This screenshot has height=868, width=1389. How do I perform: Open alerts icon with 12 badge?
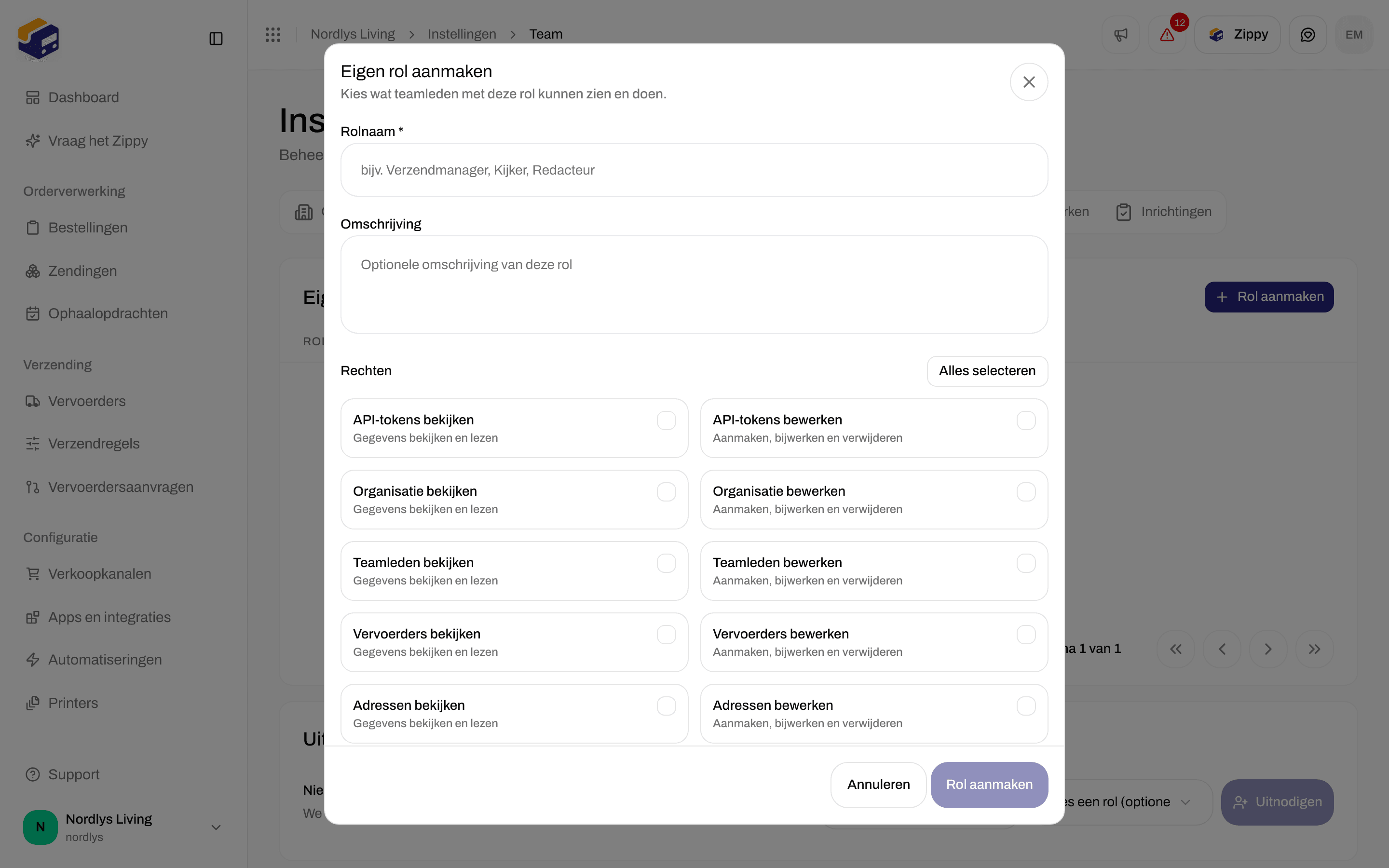point(1167,34)
